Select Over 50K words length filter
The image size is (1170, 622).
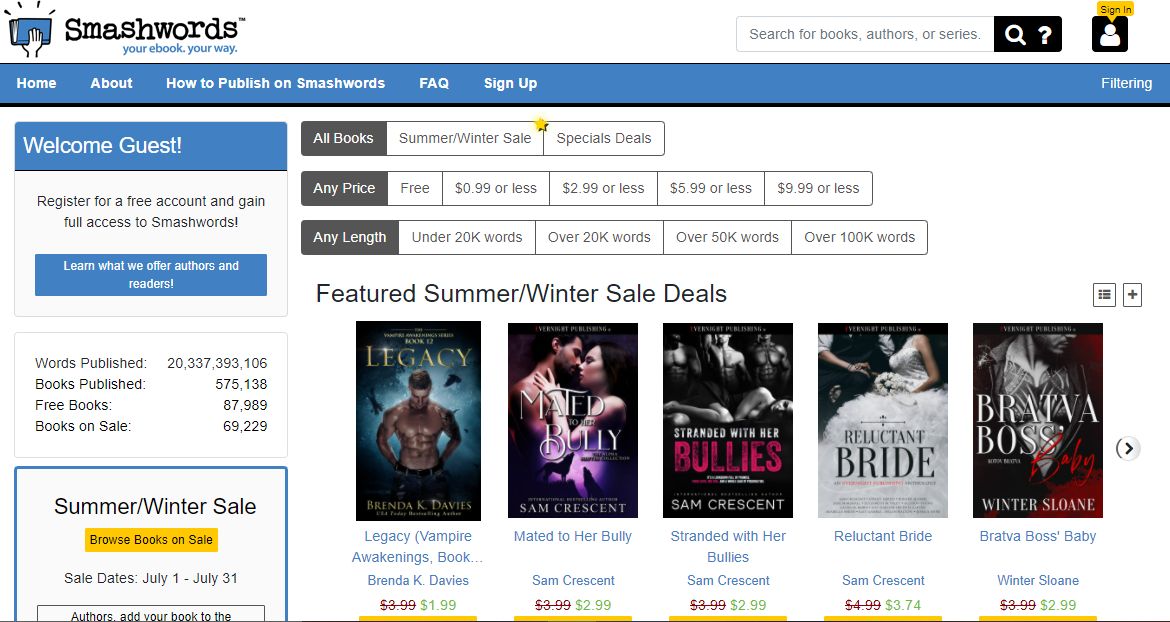pos(727,237)
